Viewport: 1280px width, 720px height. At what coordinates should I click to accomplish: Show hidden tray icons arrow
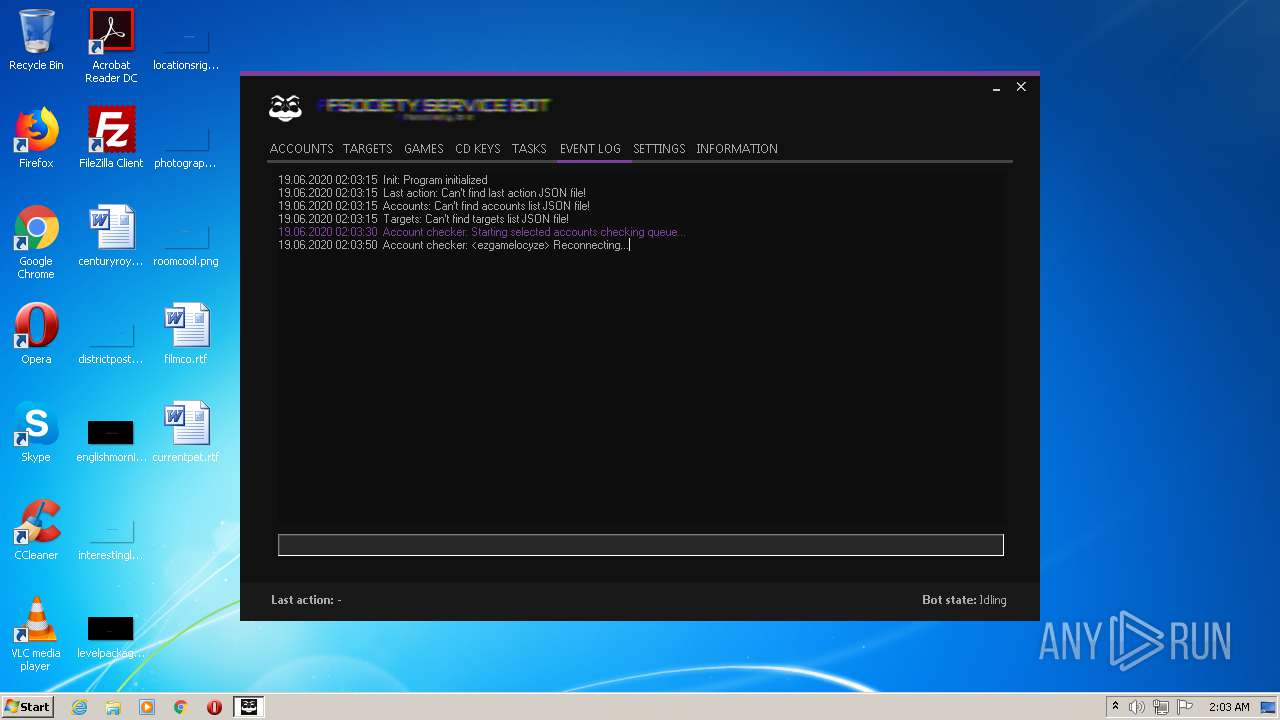coord(1115,707)
